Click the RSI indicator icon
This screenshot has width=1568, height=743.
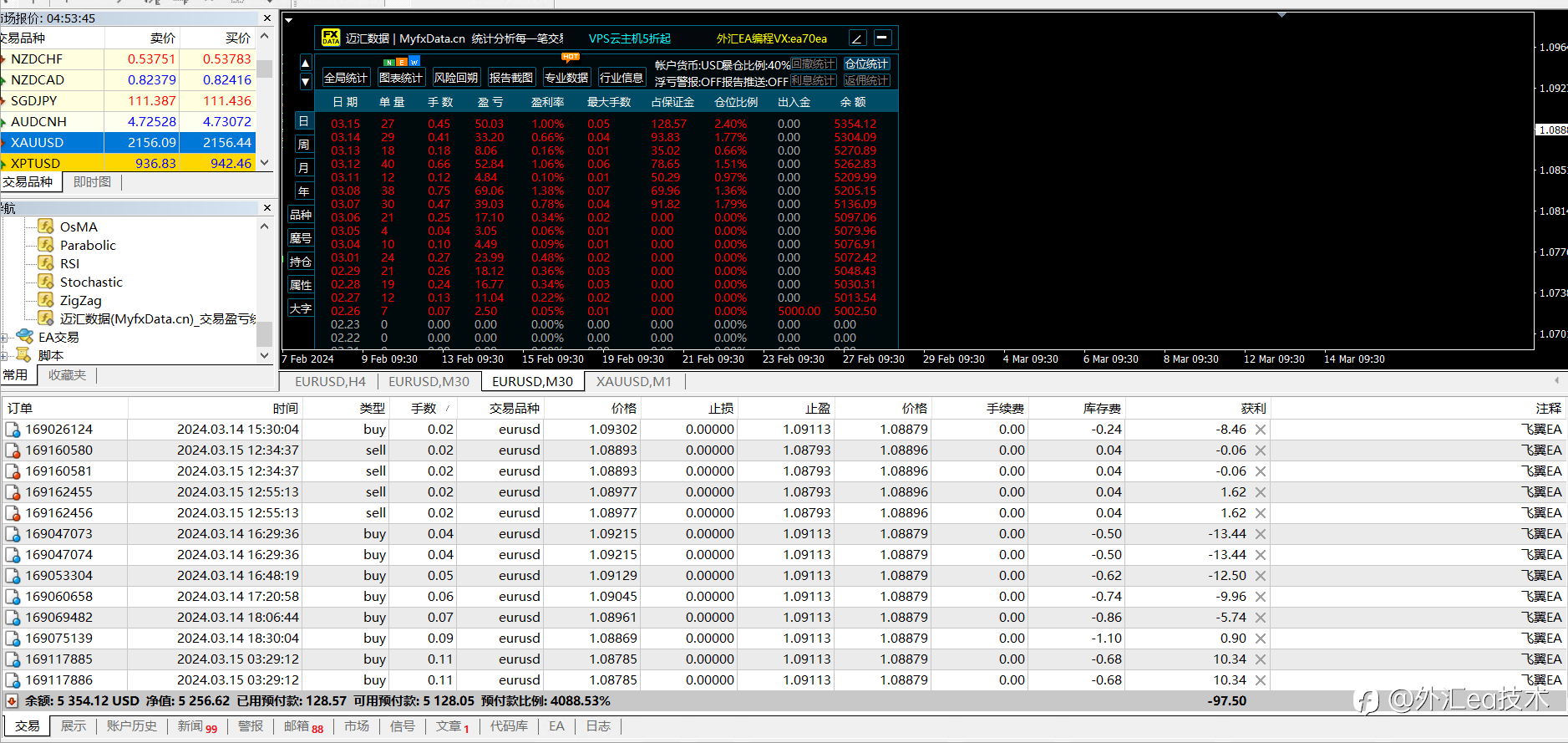[46, 263]
